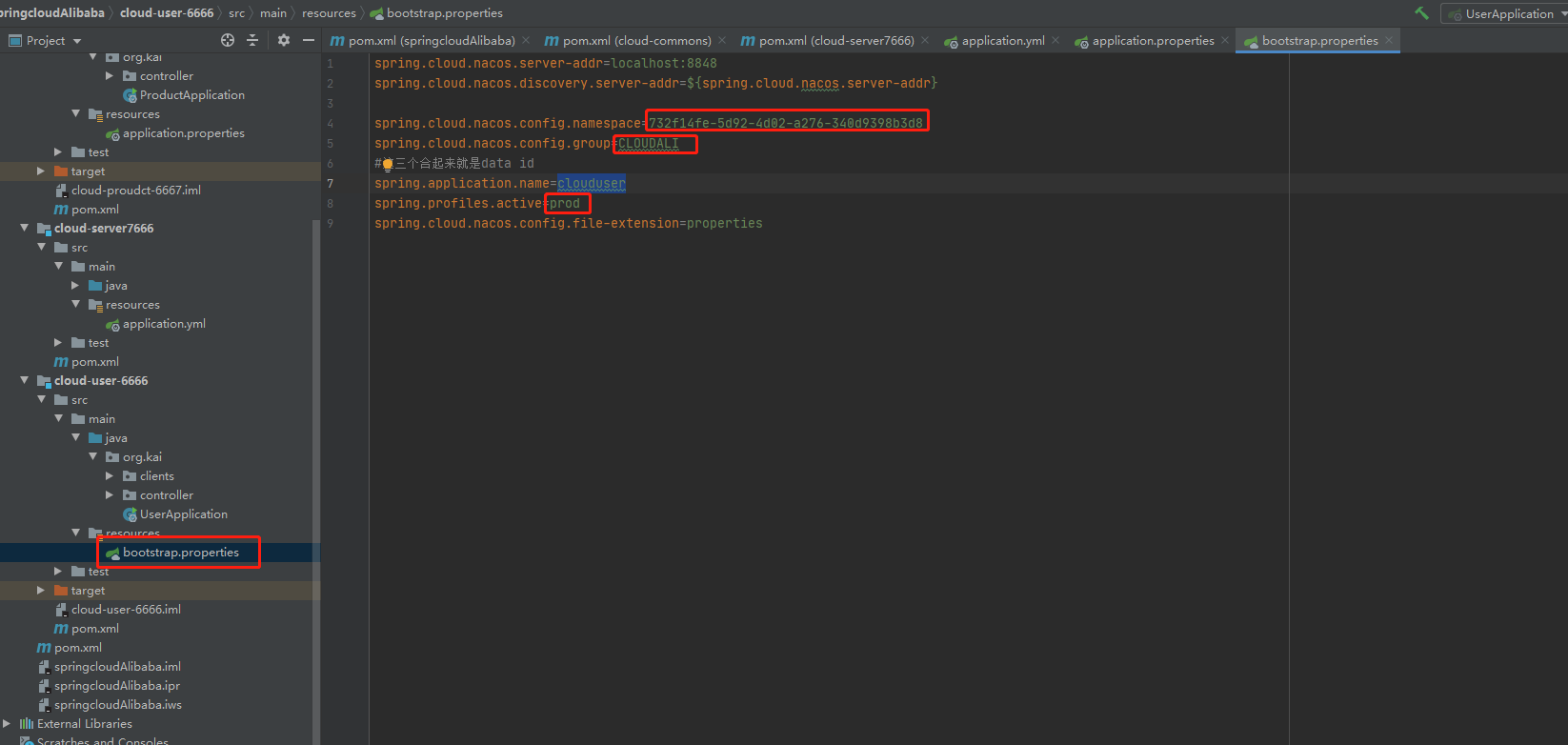This screenshot has height=745, width=1568.
Task: Close the pom.xml (springcloudAlibaba) tab
Action: 526,40
